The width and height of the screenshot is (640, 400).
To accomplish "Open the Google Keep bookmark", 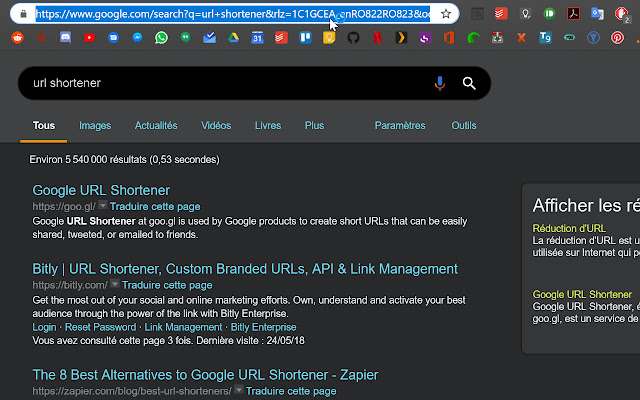I will (329, 38).
